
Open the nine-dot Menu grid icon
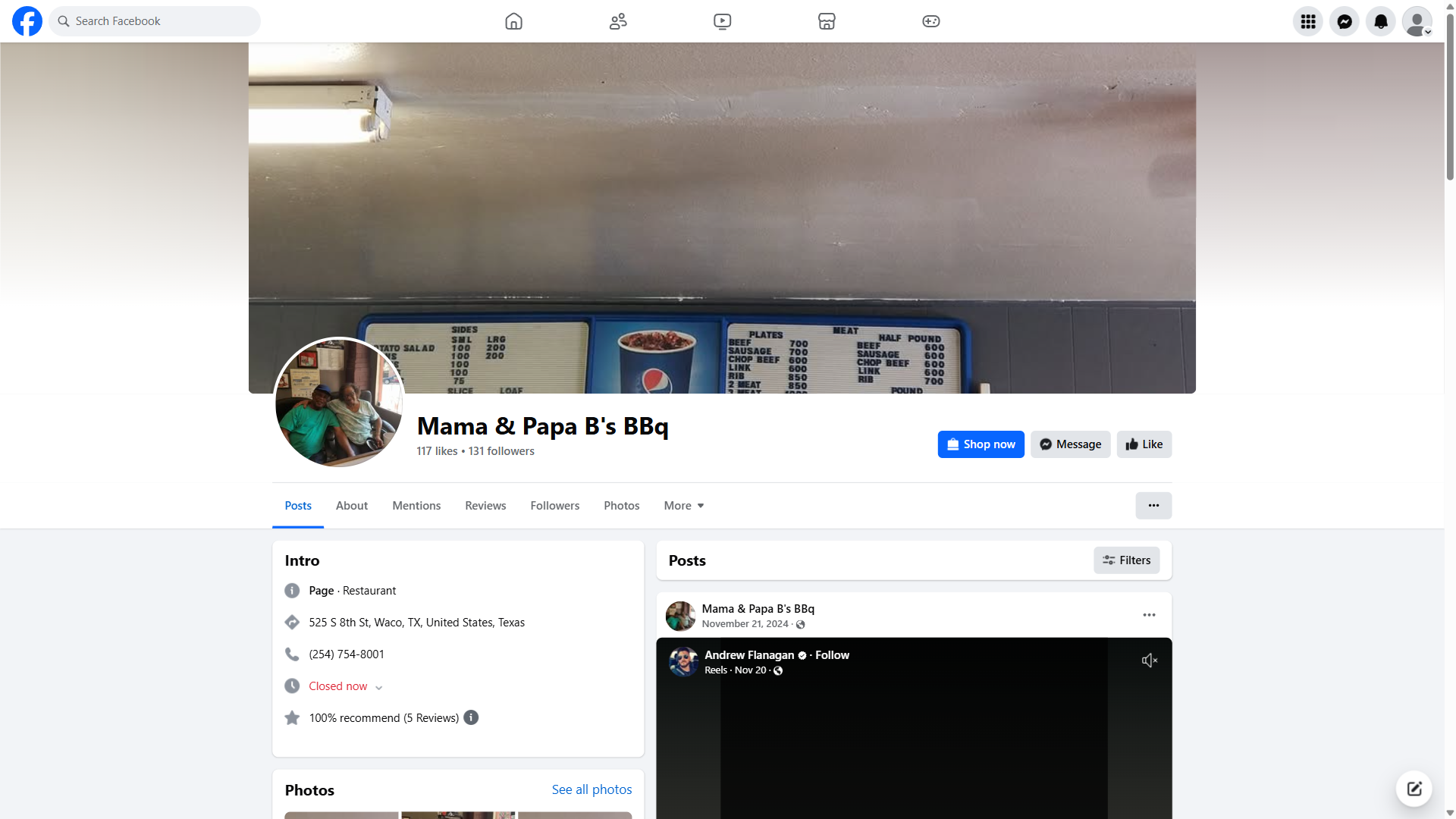[x=1307, y=21]
